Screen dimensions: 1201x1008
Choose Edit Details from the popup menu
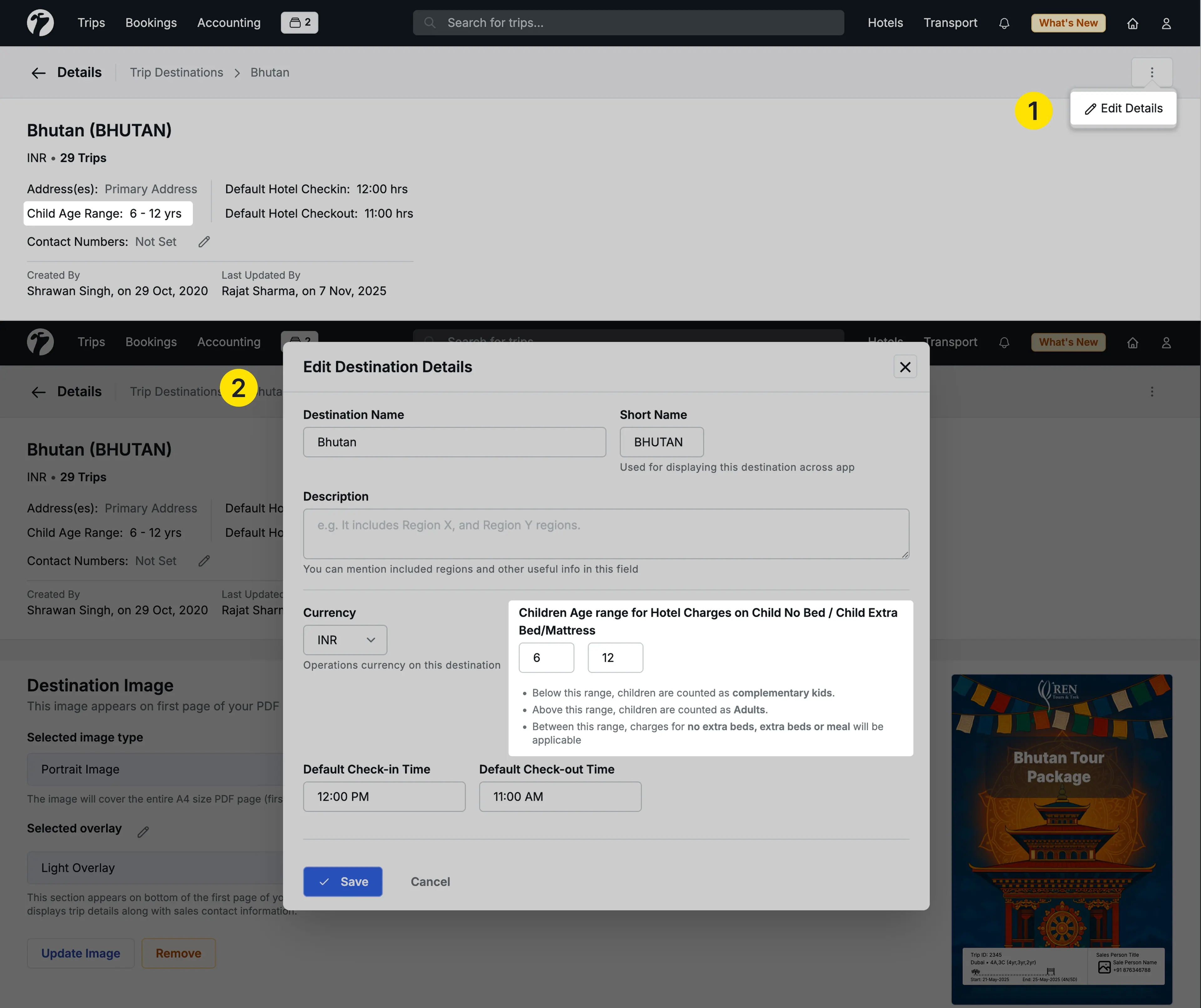click(x=1123, y=109)
